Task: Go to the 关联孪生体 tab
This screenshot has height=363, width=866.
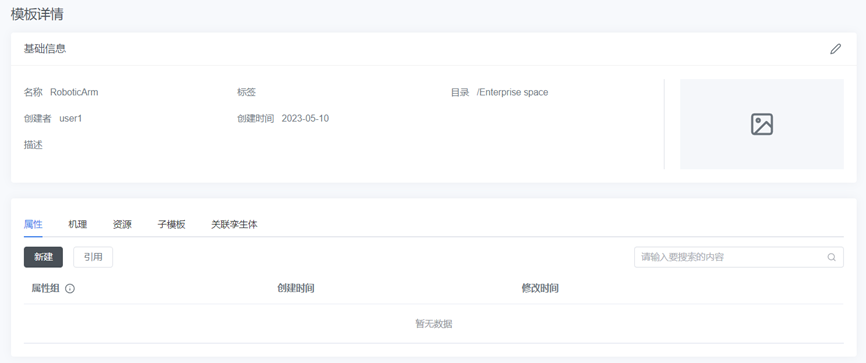Action: click(x=234, y=224)
